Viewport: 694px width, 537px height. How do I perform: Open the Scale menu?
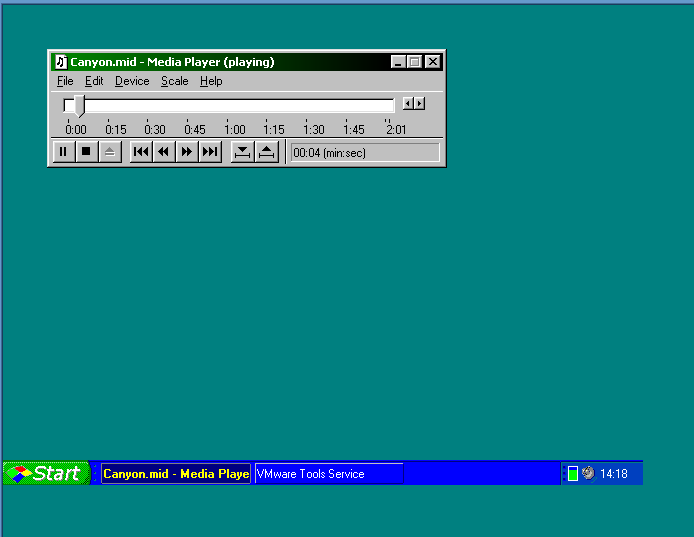coord(174,81)
